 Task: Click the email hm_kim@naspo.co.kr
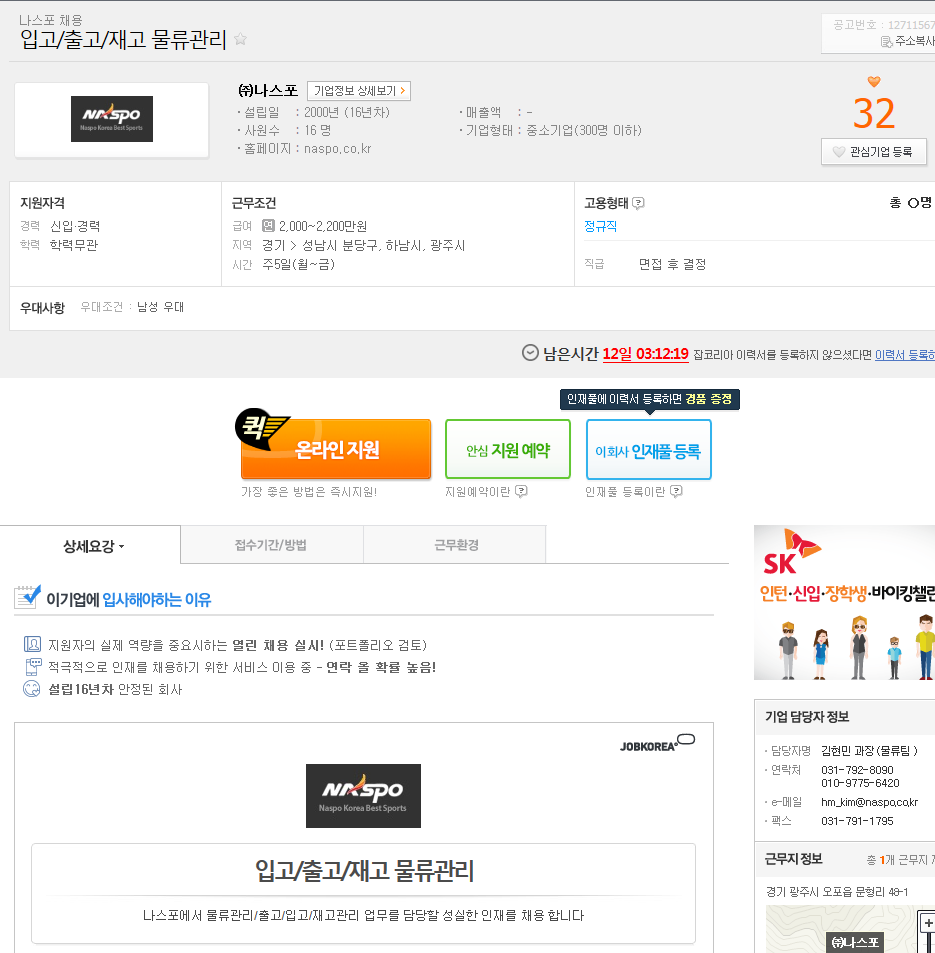tap(869, 802)
